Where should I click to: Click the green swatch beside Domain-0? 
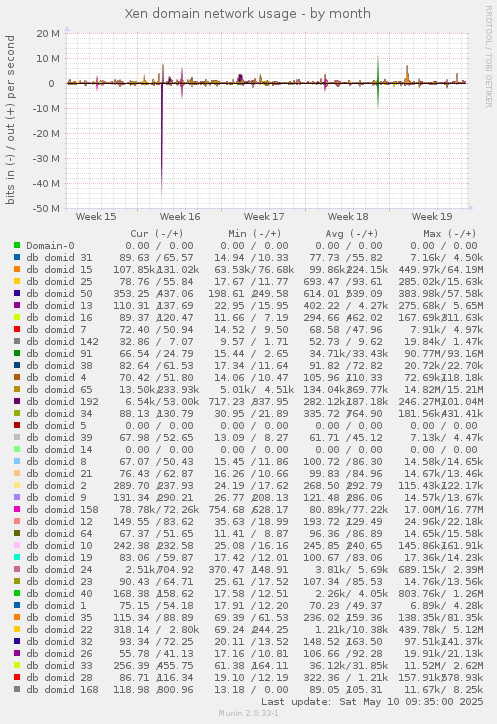pos(17,246)
